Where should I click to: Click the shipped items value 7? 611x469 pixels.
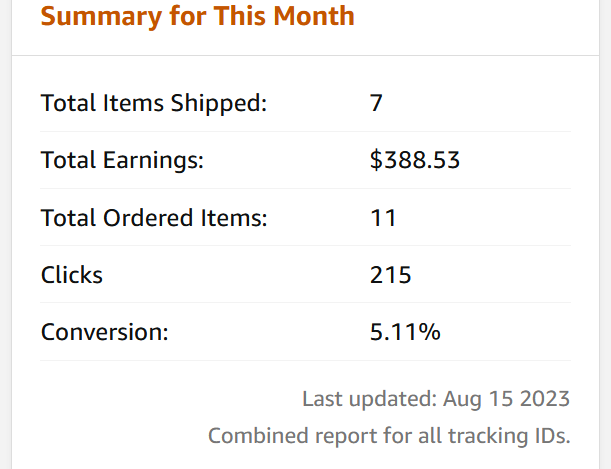(x=376, y=103)
